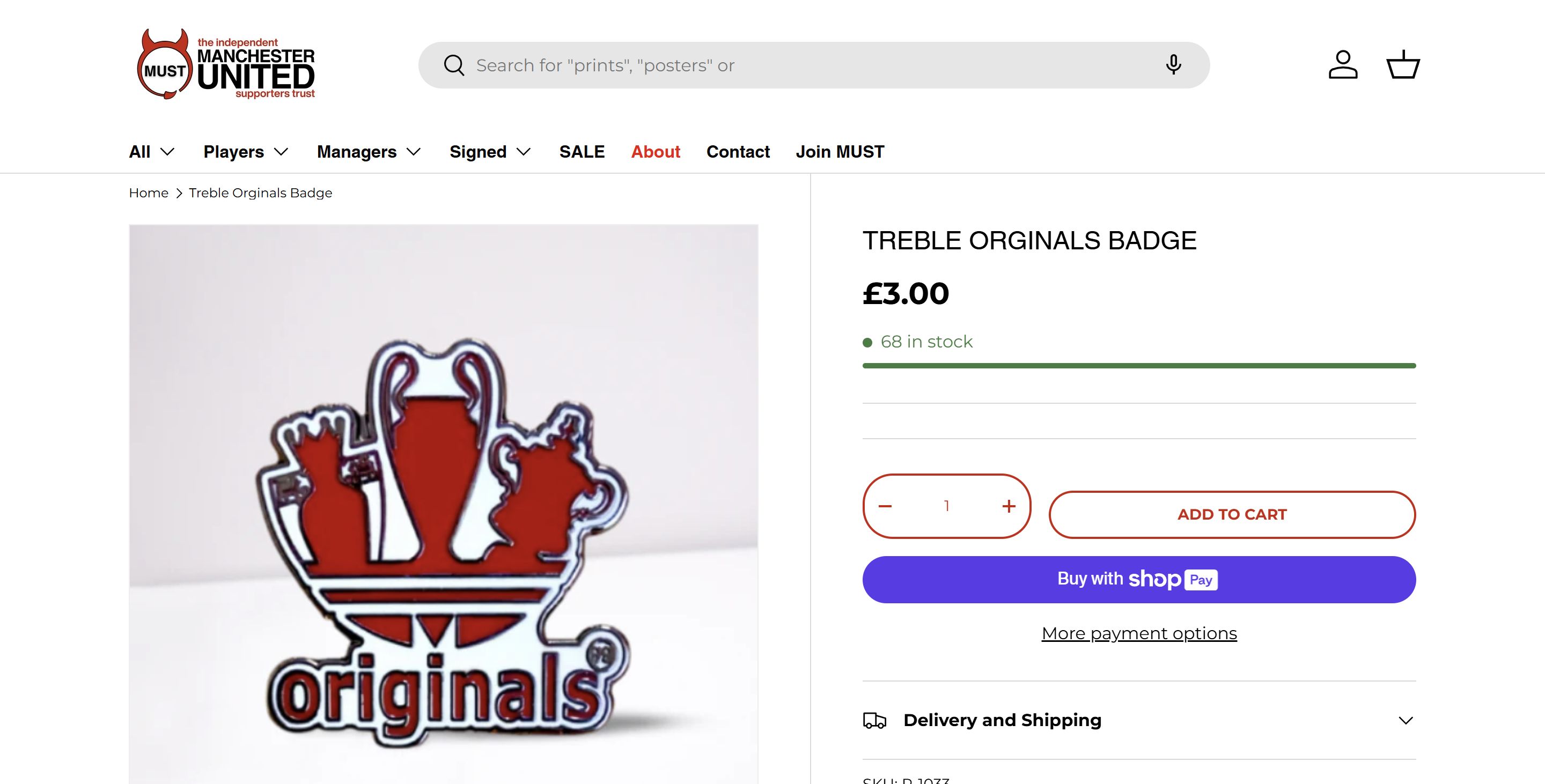
Task: Go to the SALE page
Action: click(x=582, y=152)
